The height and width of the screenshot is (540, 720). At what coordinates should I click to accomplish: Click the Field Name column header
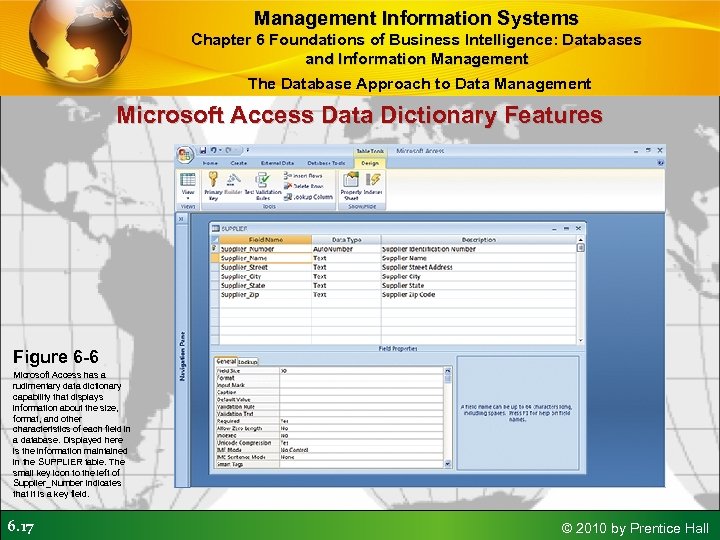[x=265, y=240]
